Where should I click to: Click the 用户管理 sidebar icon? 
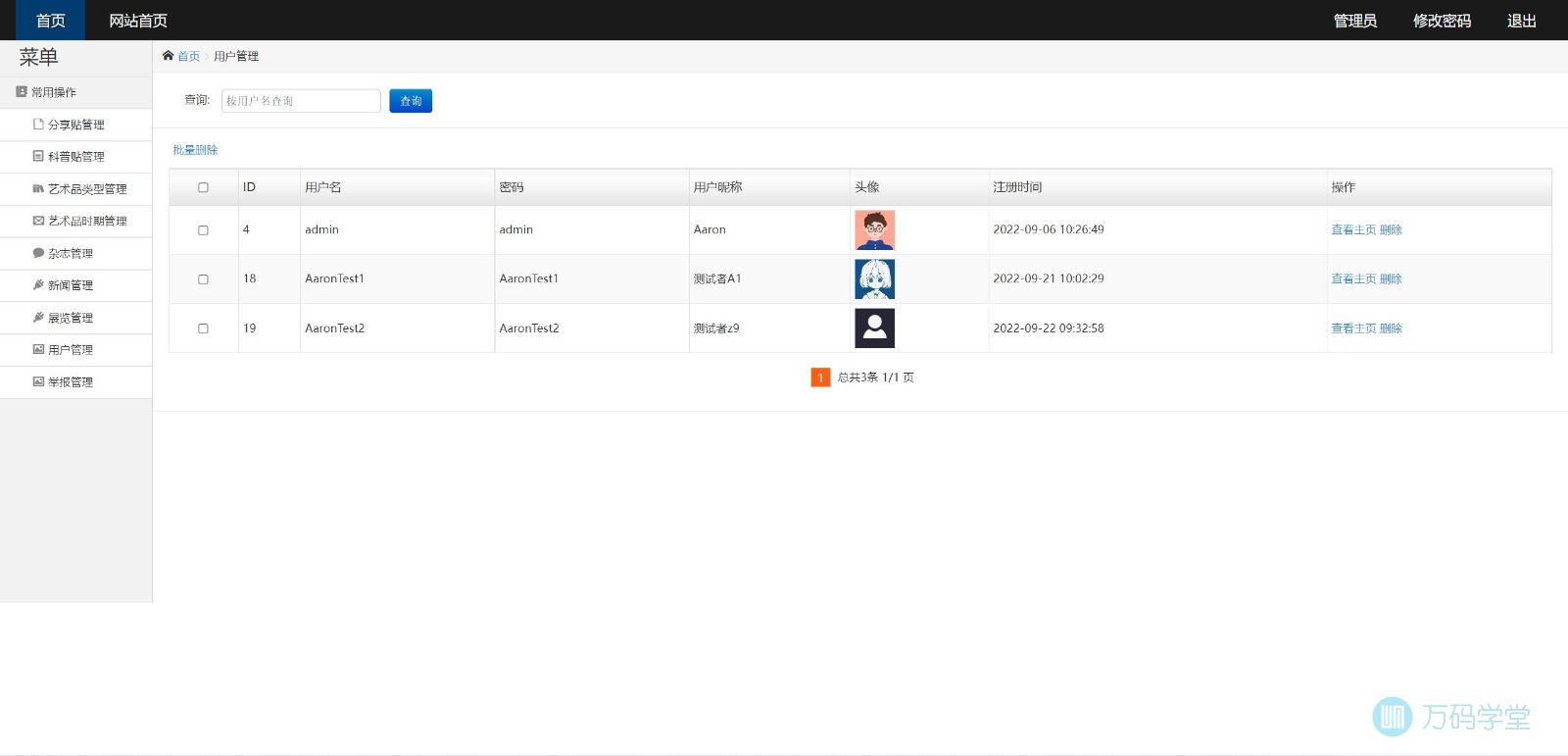(x=38, y=349)
